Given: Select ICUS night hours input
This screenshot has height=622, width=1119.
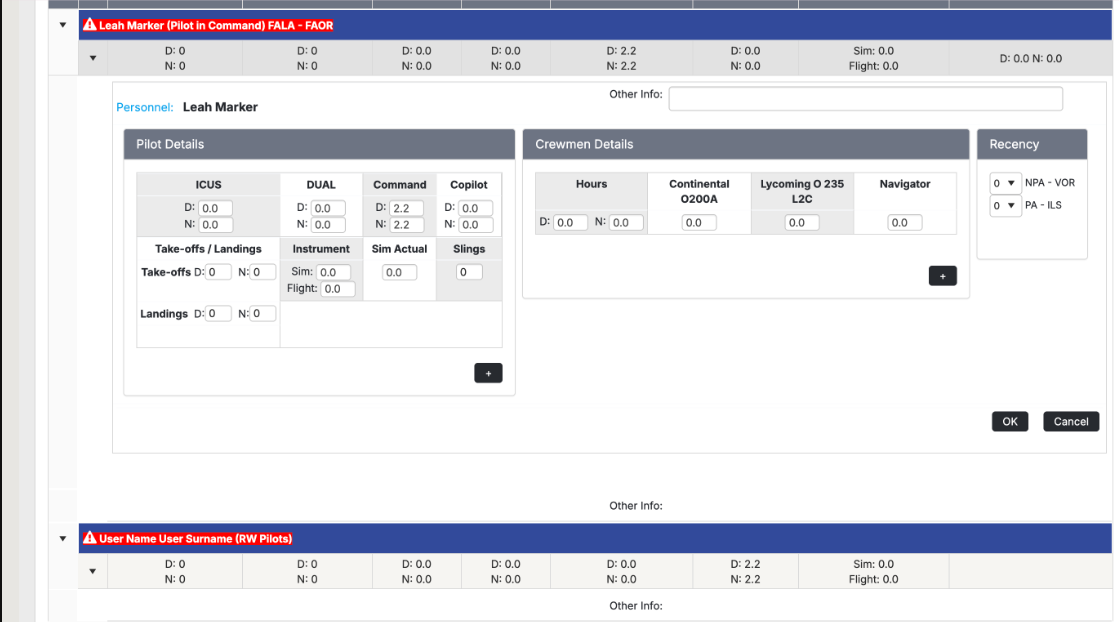Looking at the screenshot, I should [215, 225].
